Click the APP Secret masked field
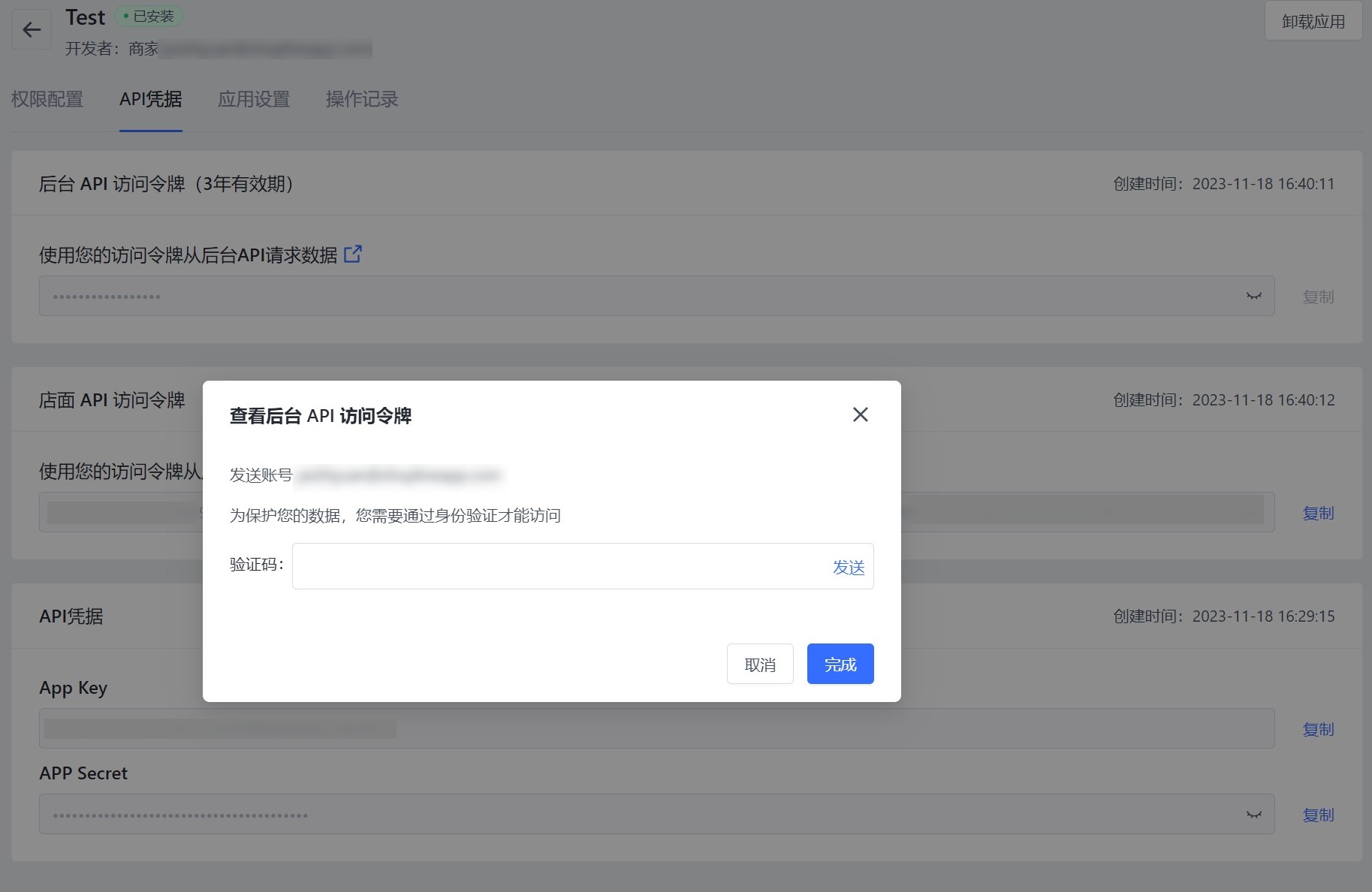This screenshot has width=1372, height=892. [x=657, y=814]
